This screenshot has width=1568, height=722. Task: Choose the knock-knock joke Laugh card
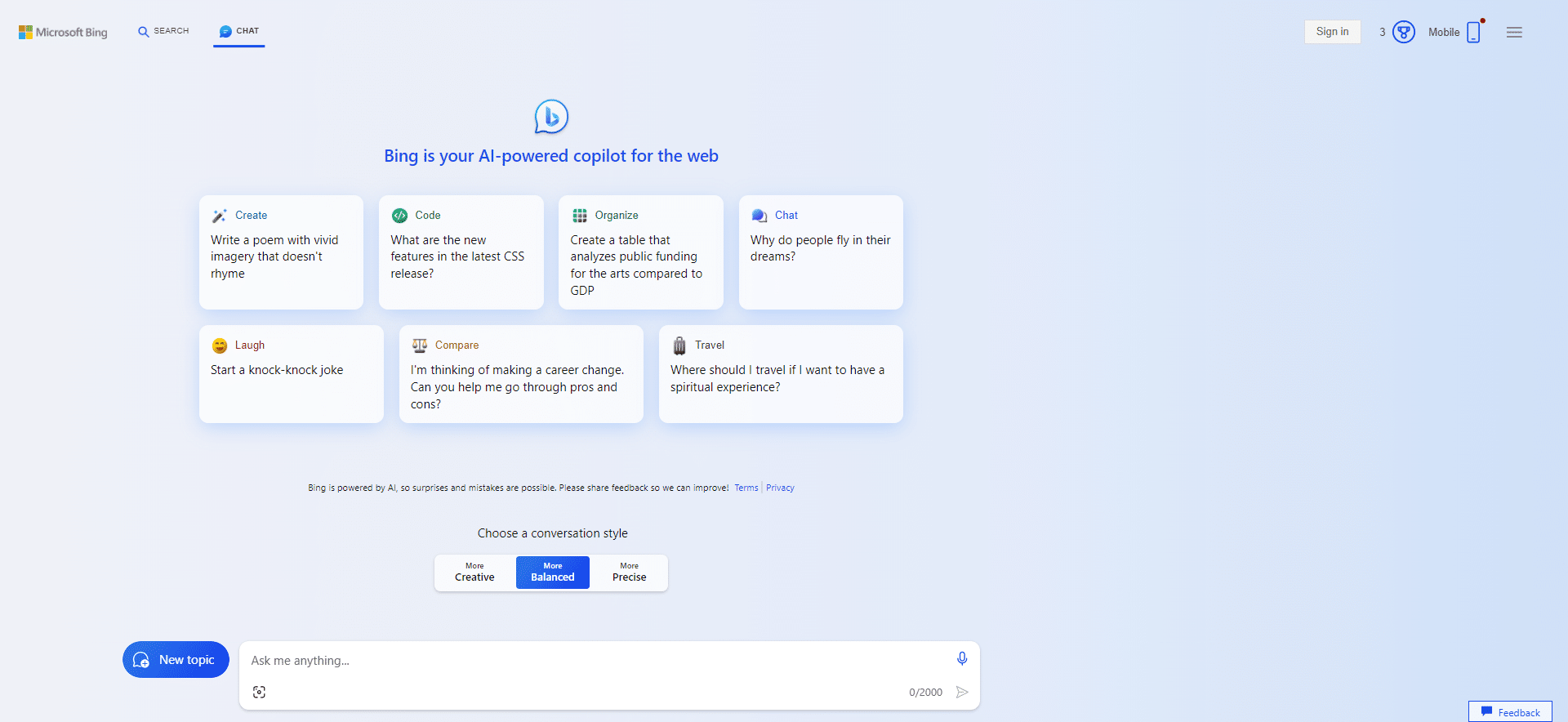pos(292,374)
